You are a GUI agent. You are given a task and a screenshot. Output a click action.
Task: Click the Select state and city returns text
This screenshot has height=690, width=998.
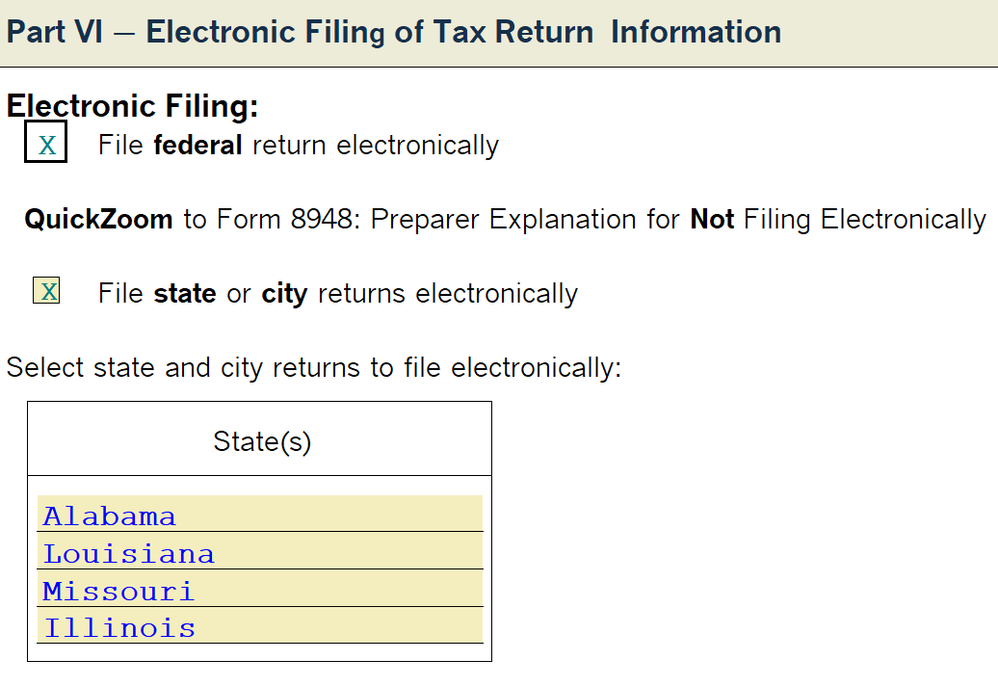(313, 367)
